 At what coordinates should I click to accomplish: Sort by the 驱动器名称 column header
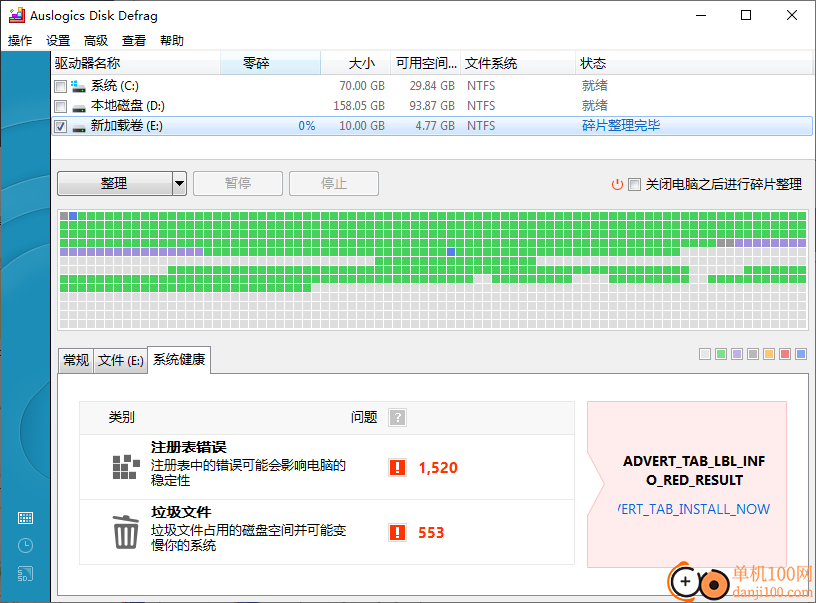coord(136,63)
